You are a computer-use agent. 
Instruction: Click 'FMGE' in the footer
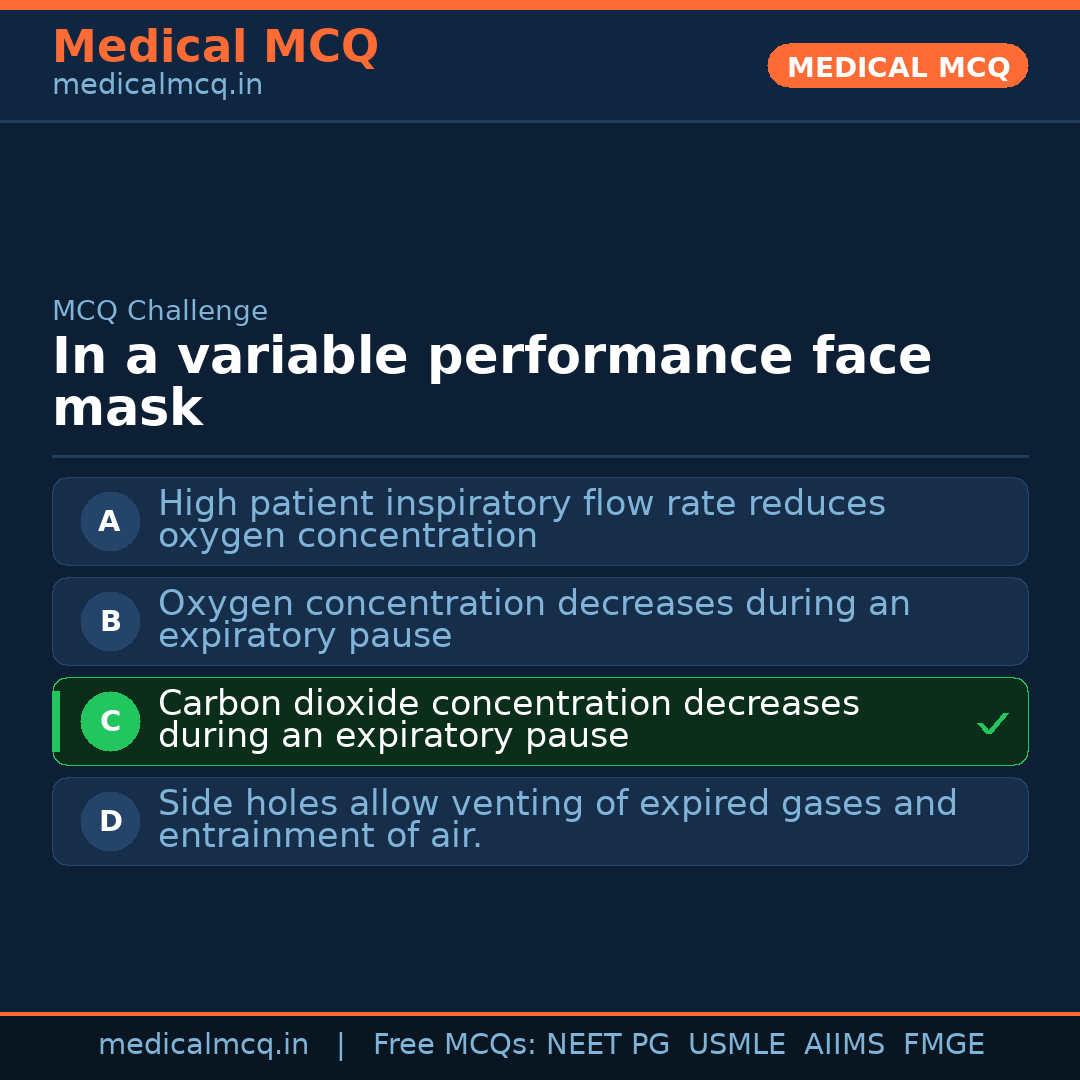[943, 1045]
